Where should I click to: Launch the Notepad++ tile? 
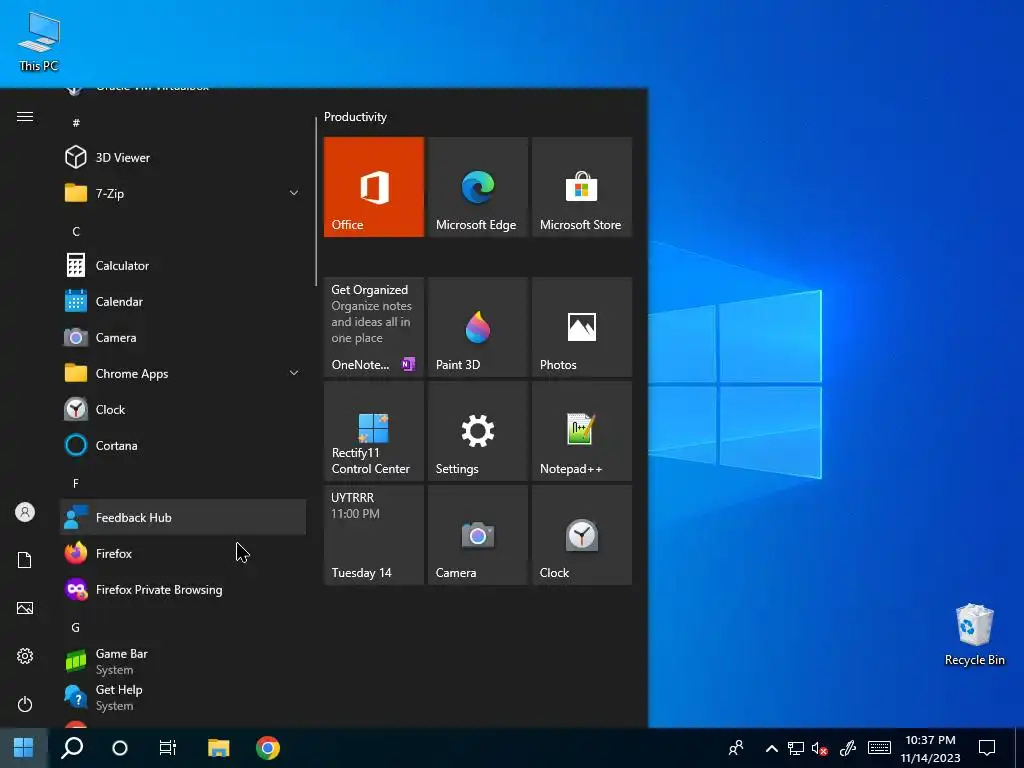coord(582,431)
